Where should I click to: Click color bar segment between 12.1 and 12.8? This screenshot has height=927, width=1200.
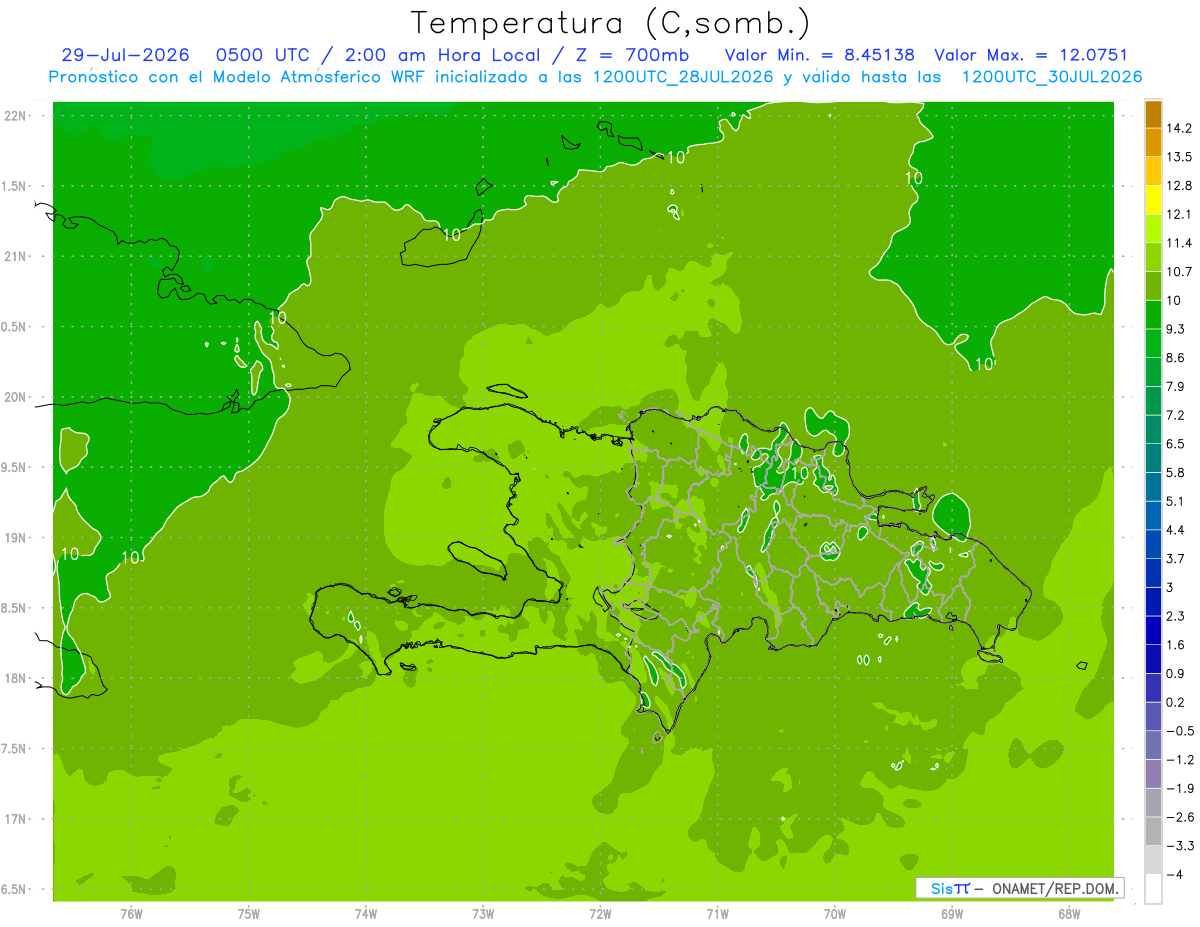(1153, 200)
